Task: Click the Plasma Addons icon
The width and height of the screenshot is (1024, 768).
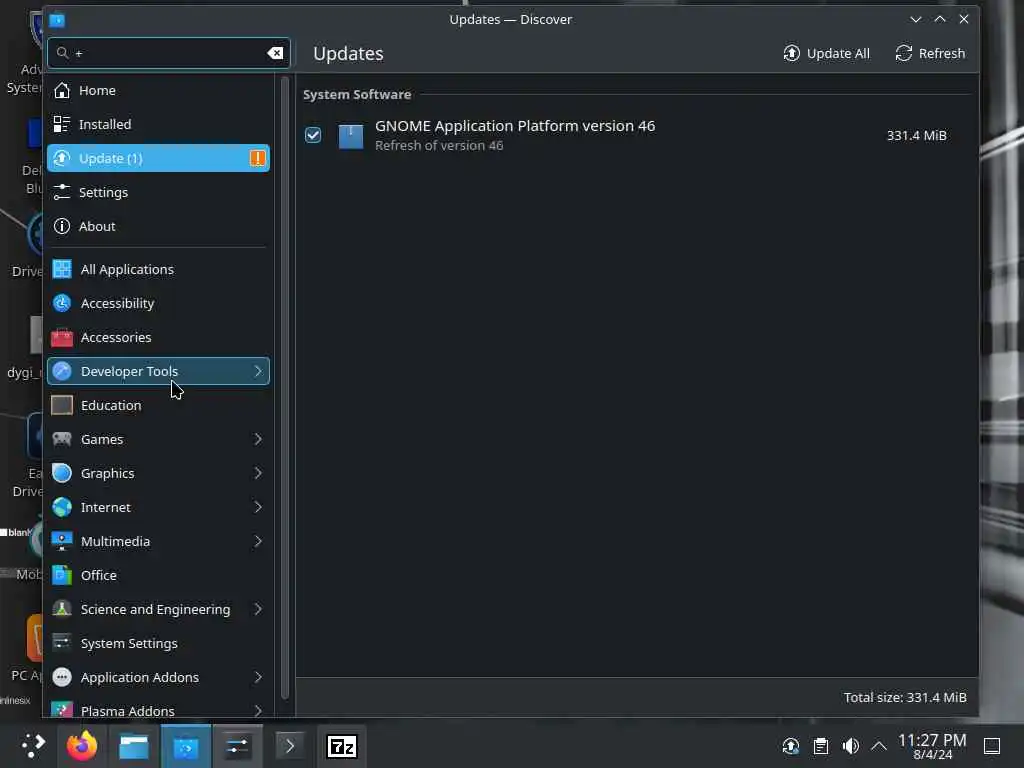Action: (62, 710)
